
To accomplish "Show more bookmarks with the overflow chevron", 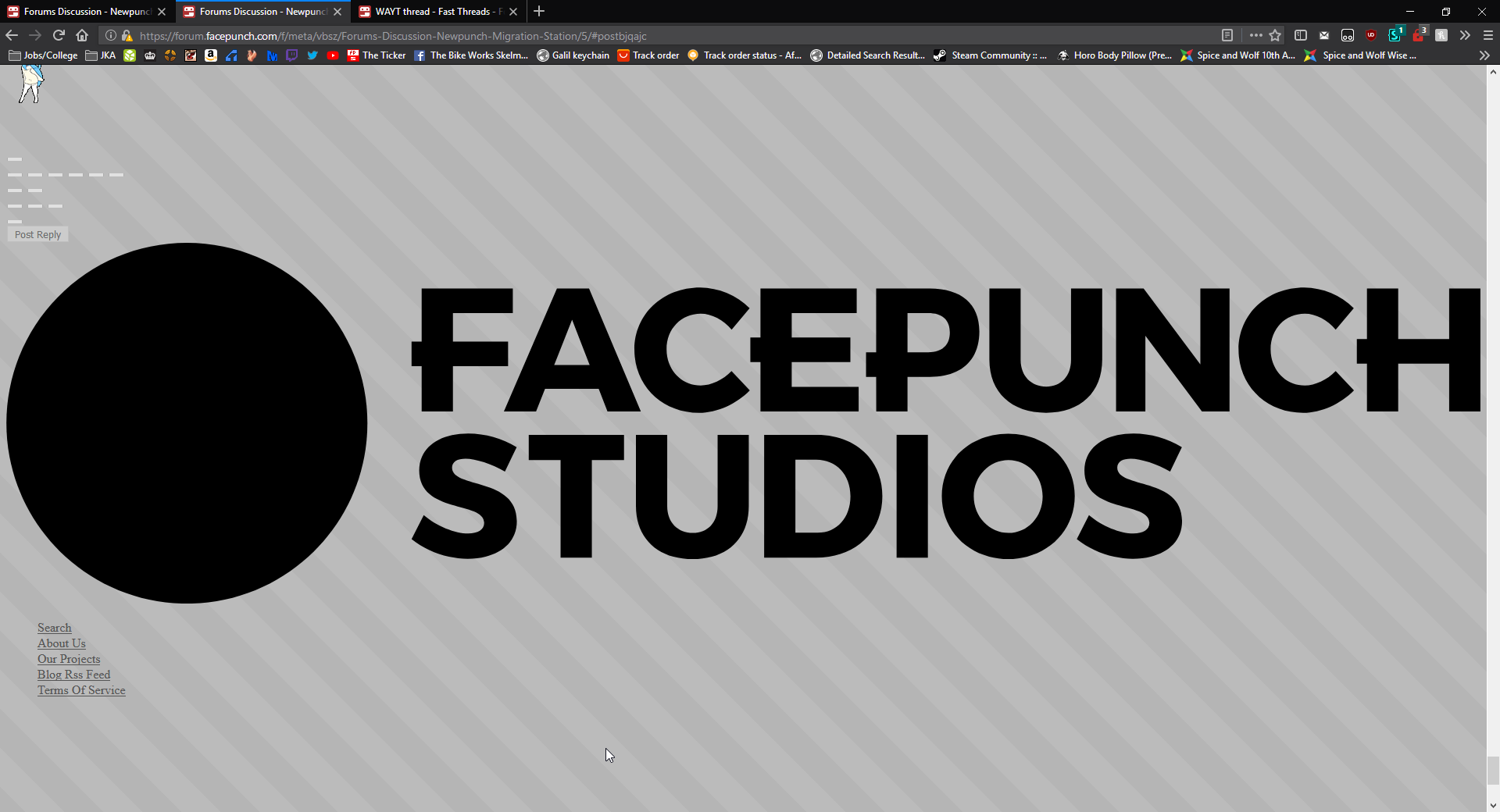I will point(1484,55).
